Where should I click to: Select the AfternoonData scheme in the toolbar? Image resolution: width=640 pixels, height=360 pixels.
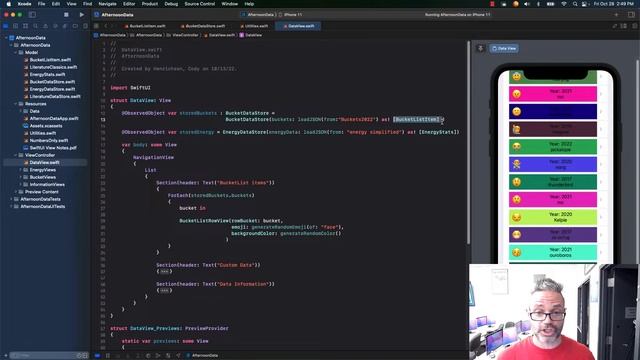coord(258,15)
